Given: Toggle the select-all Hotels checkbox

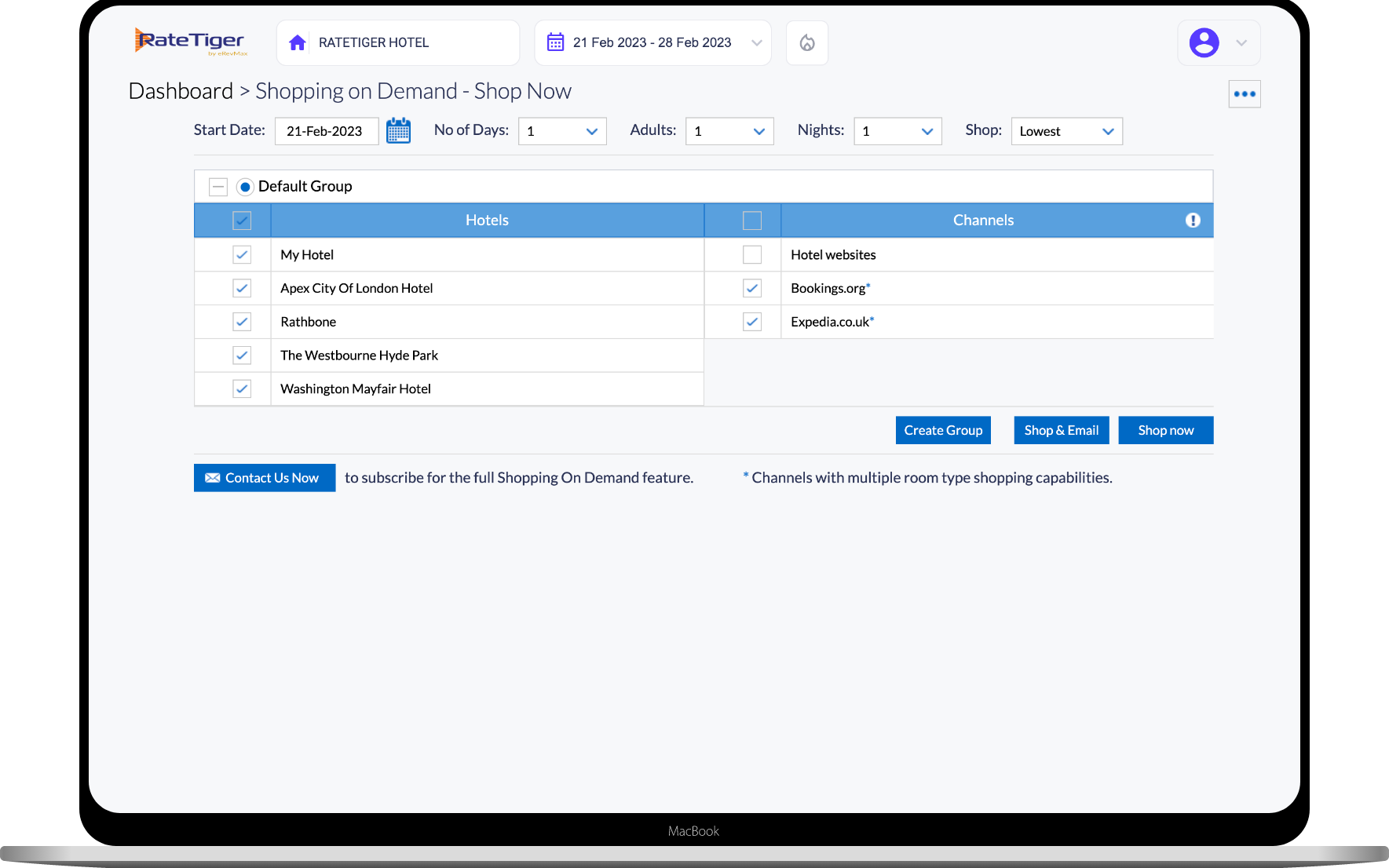Looking at the screenshot, I should 242,221.
